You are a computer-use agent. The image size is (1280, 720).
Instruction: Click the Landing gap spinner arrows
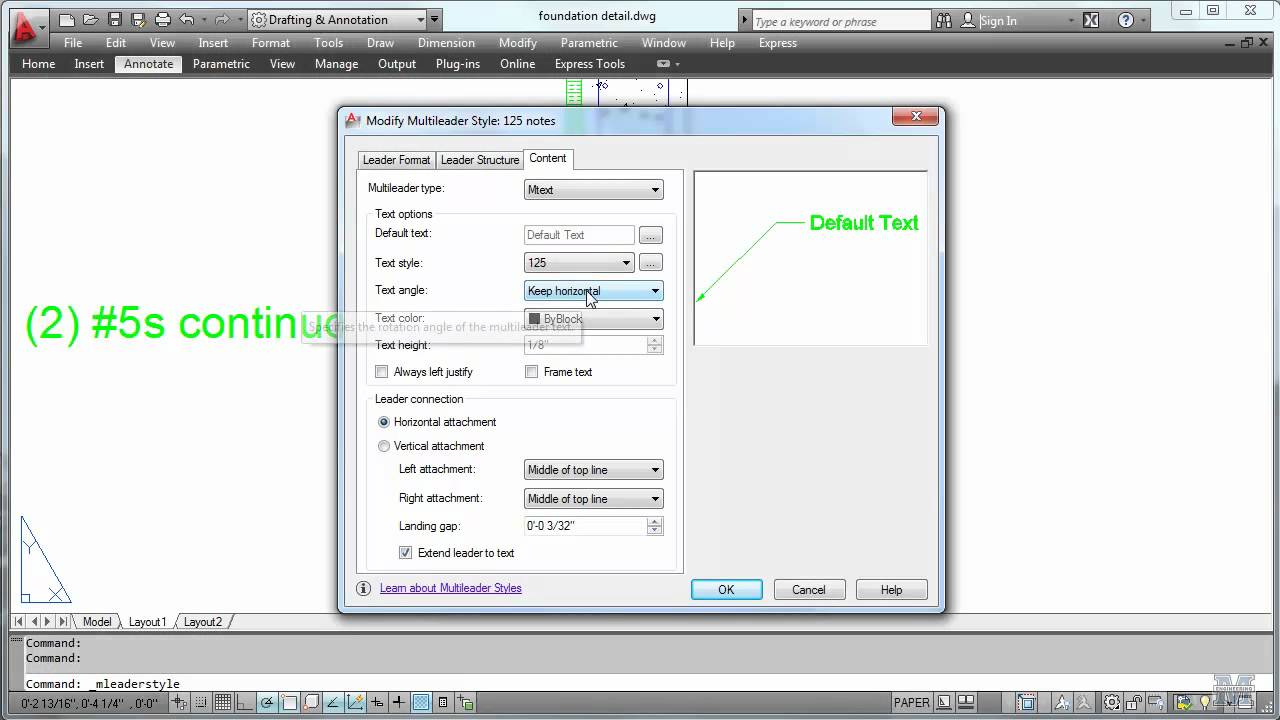(655, 526)
